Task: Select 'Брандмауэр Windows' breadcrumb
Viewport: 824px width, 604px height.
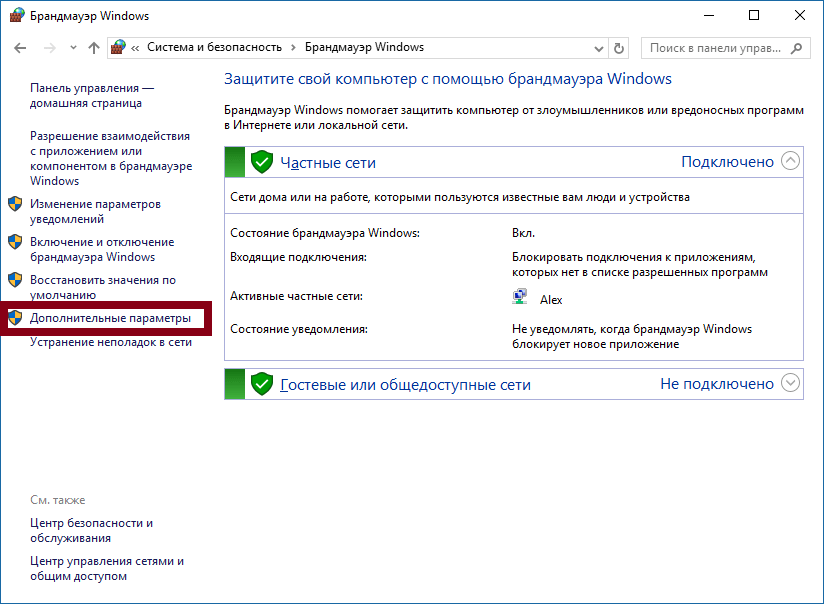Action: point(364,47)
